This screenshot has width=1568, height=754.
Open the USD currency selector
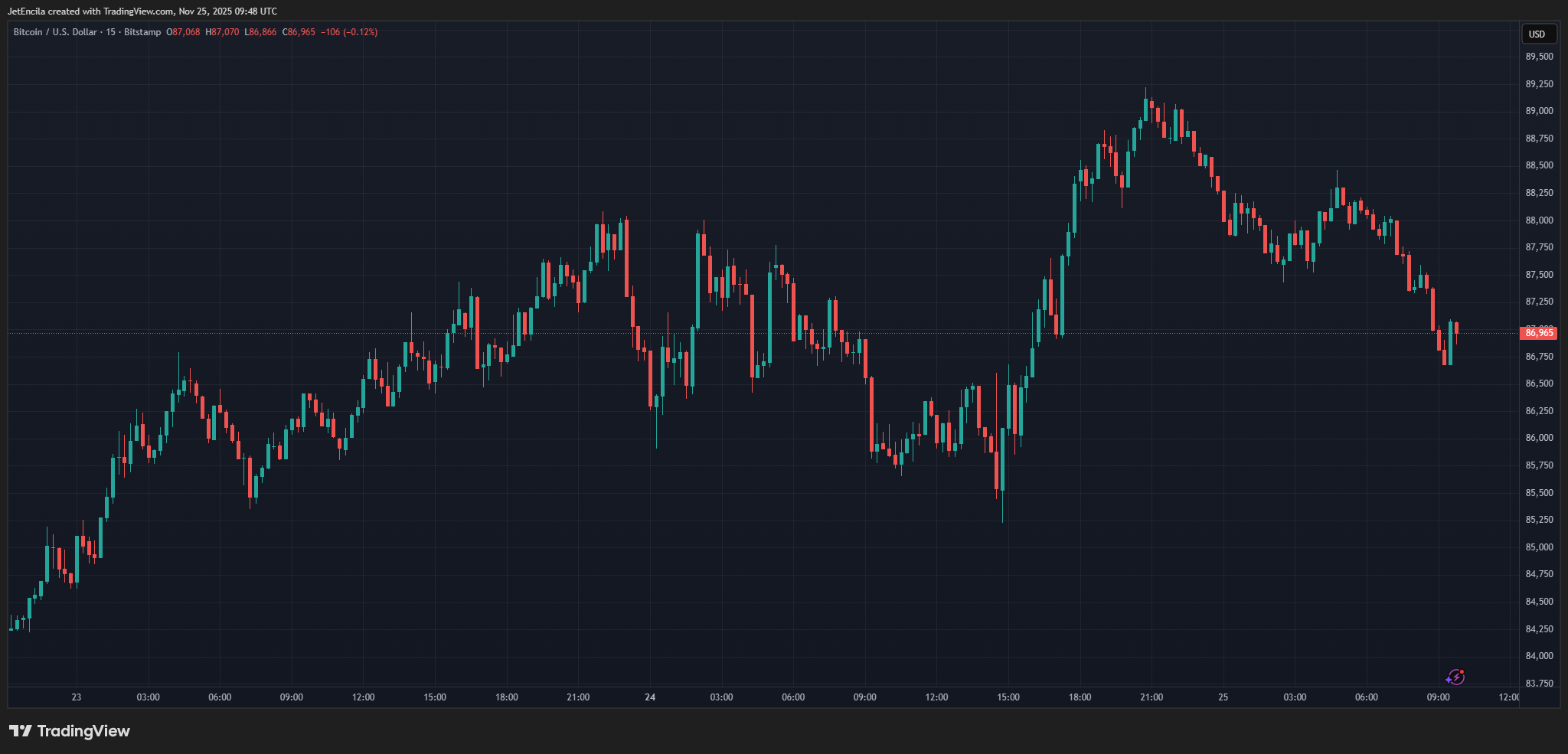click(x=1537, y=34)
